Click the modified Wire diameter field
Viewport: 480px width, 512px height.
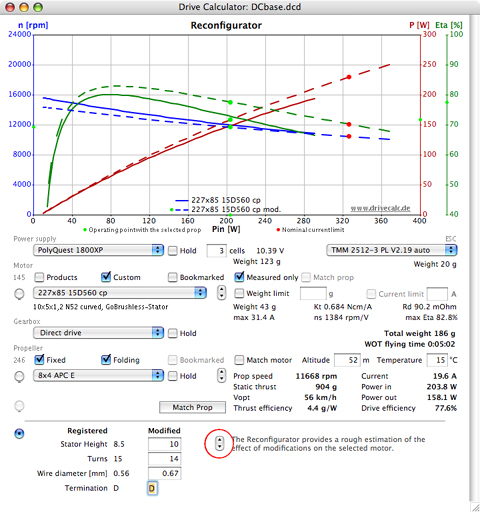coord(165,473)
